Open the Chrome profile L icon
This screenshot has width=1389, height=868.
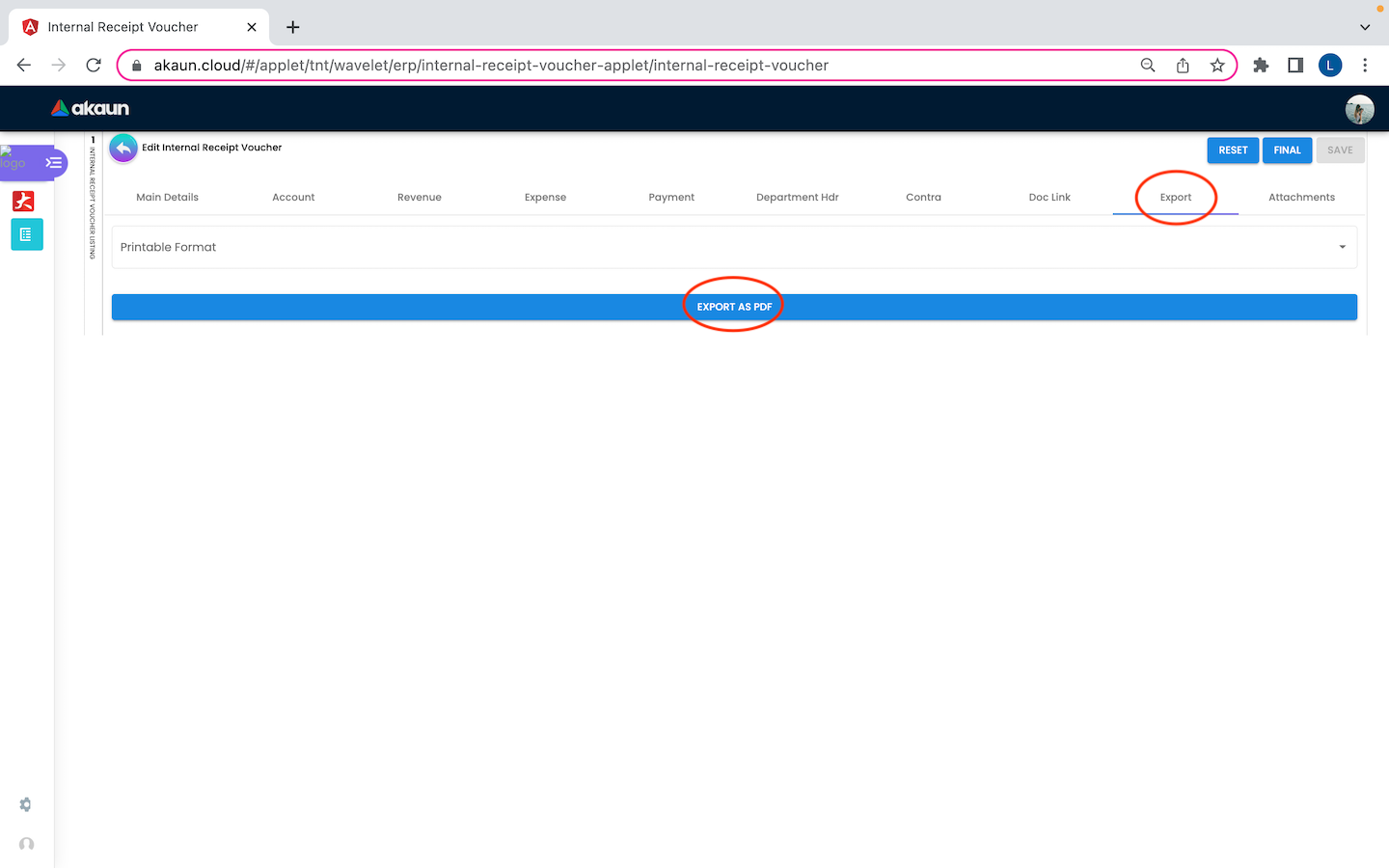[1330, 65]
